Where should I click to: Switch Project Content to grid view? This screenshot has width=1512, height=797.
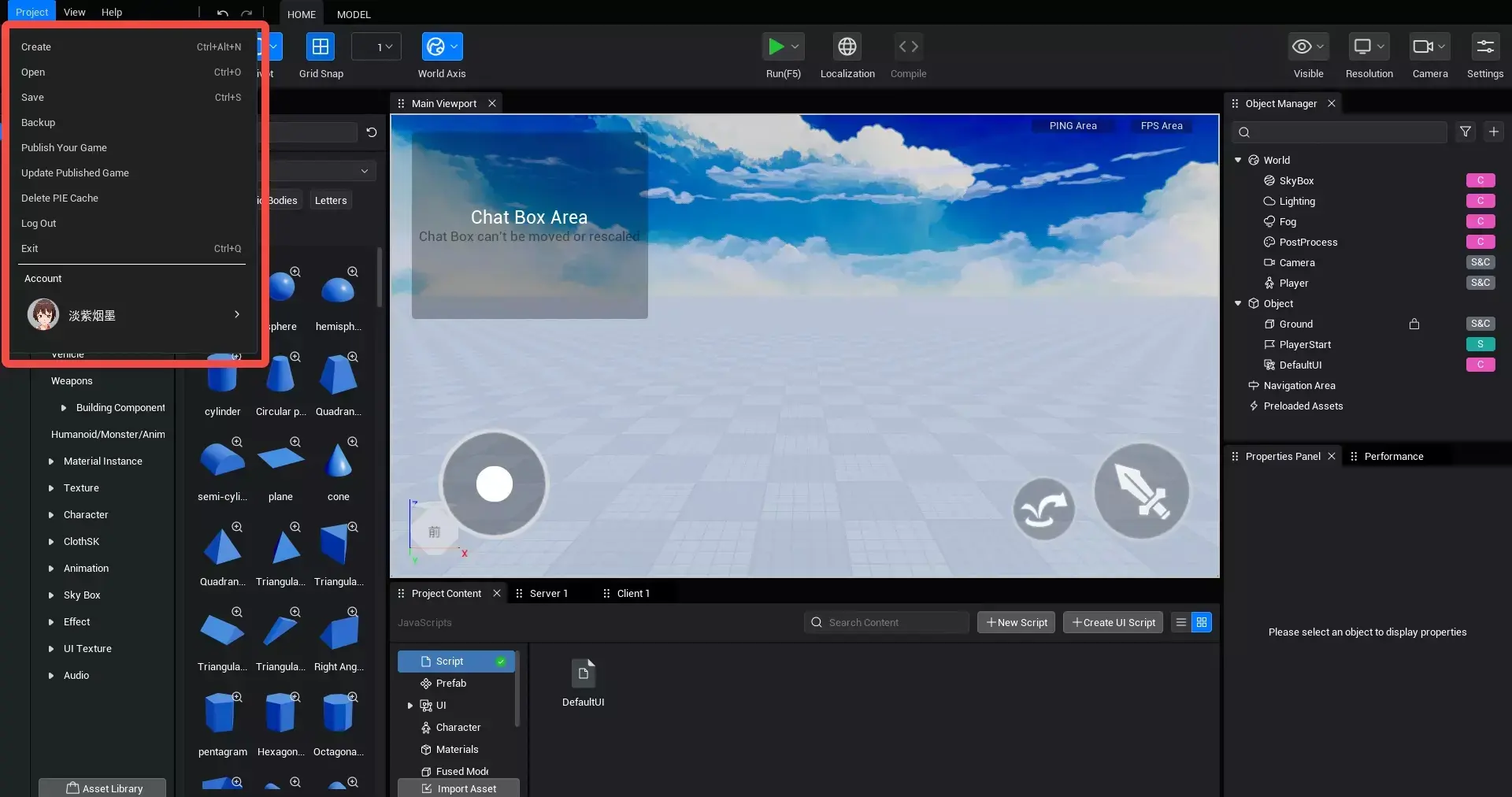point(1202,622)
